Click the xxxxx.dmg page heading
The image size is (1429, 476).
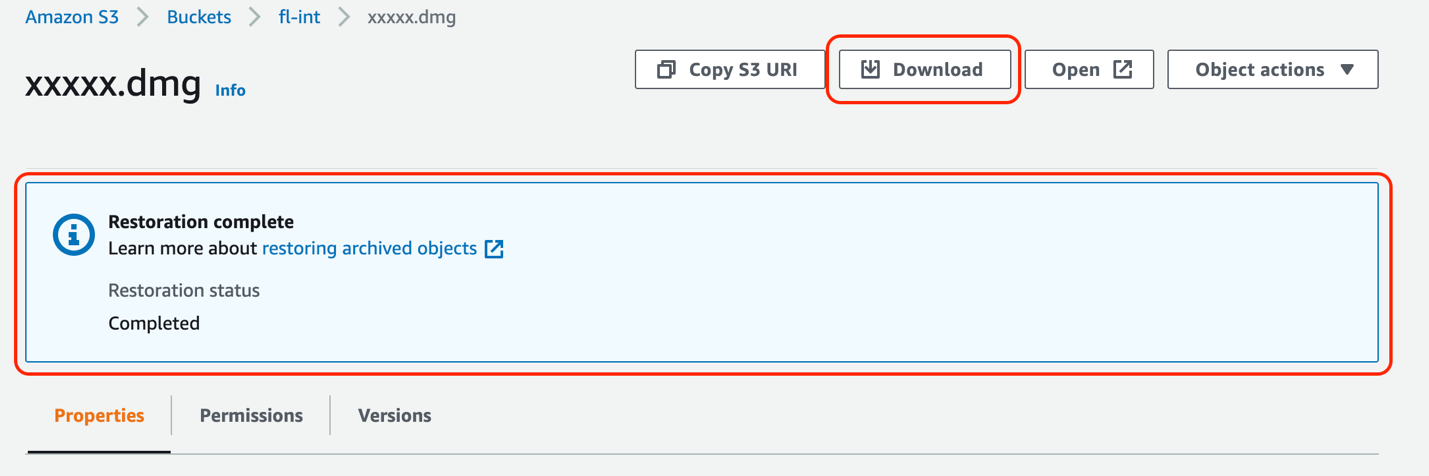pos(112,82)
